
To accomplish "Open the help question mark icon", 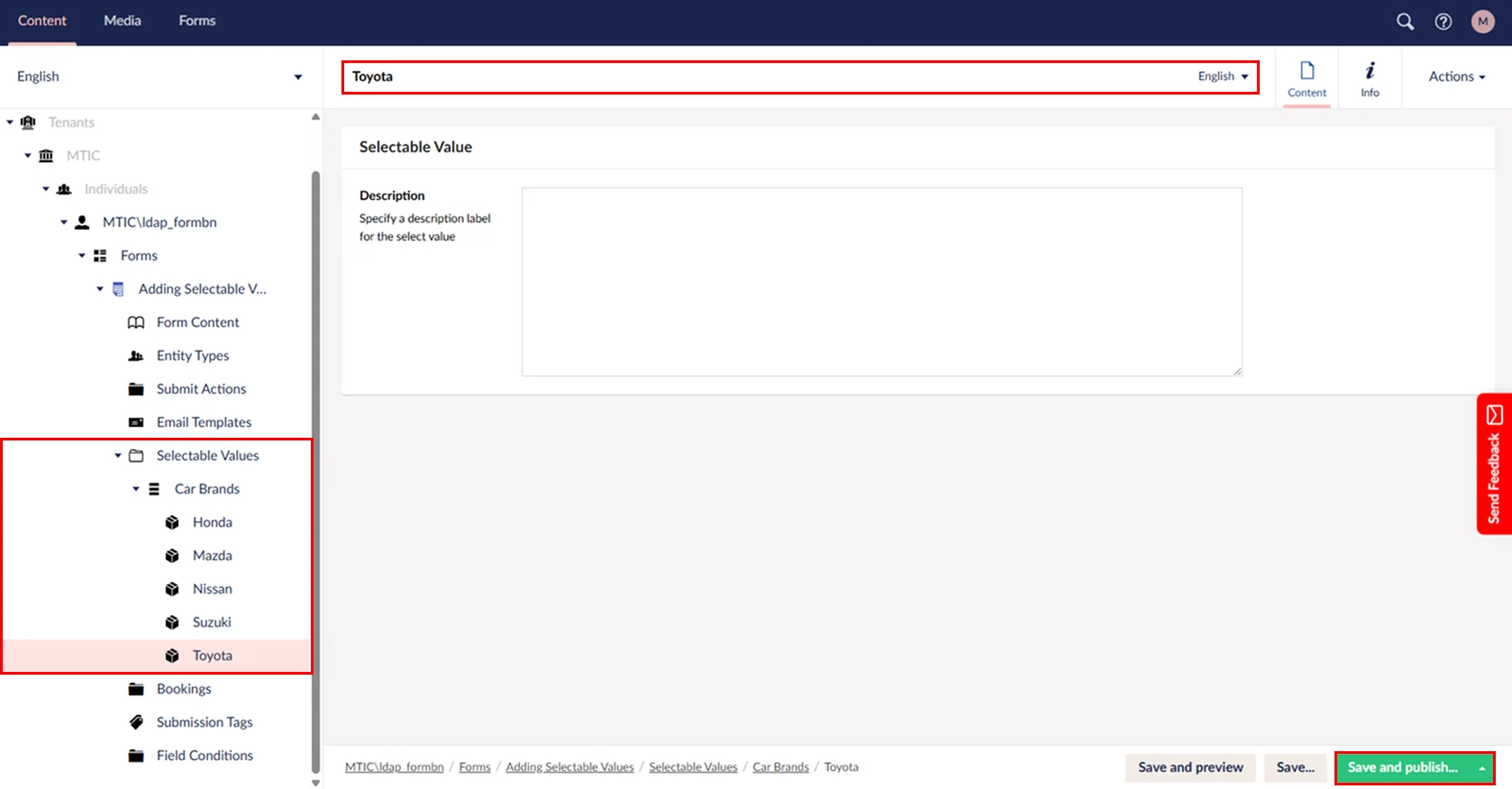I will tap(1443, 22).
